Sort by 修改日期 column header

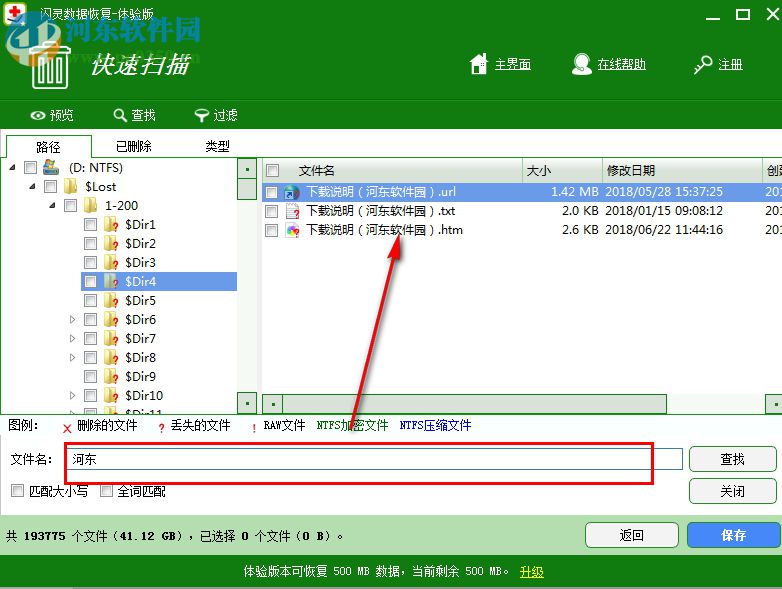point(682,171)
